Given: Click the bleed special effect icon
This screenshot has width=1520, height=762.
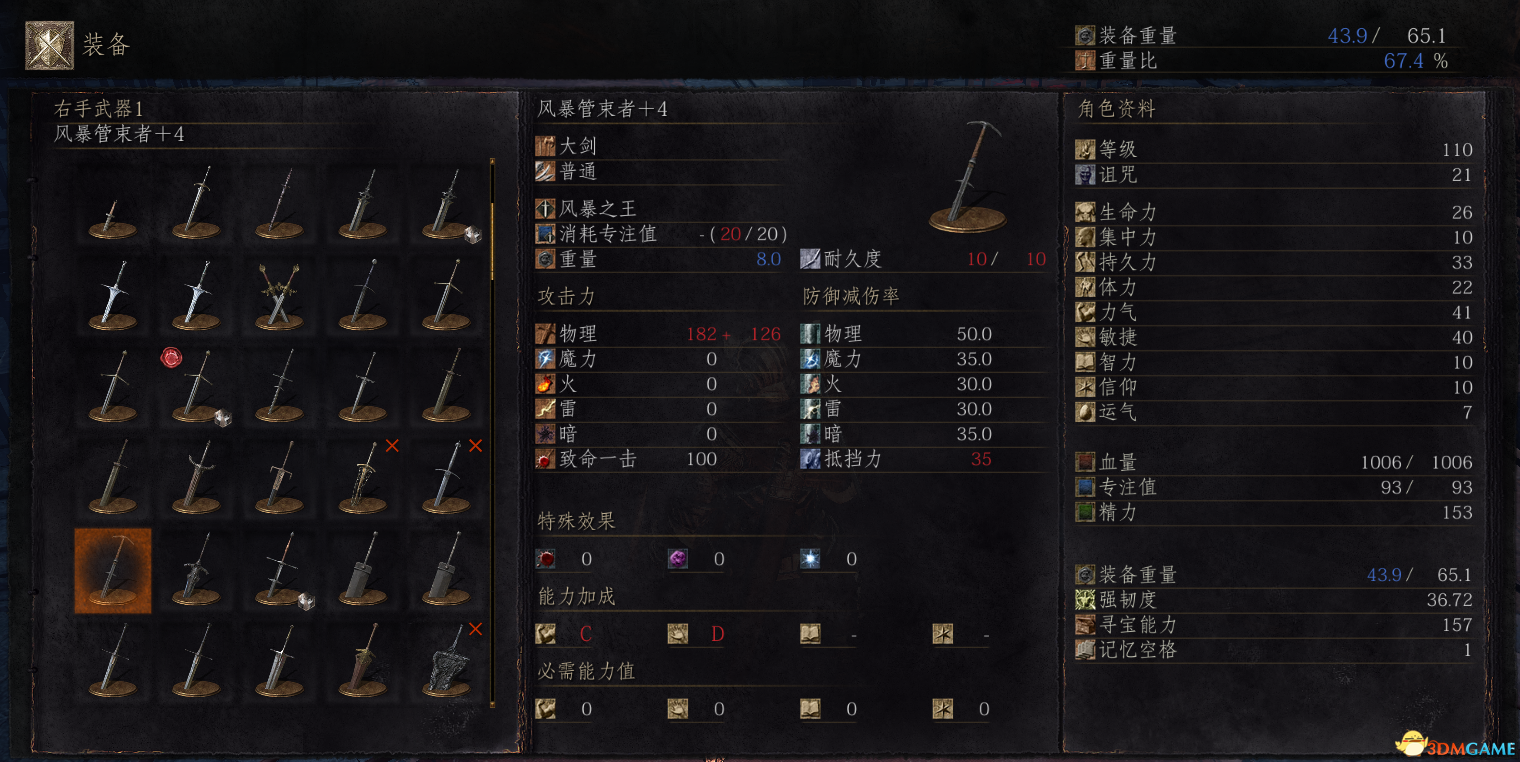Looking at the screenshot, I should pyautogui.click(x=545, y=559).
